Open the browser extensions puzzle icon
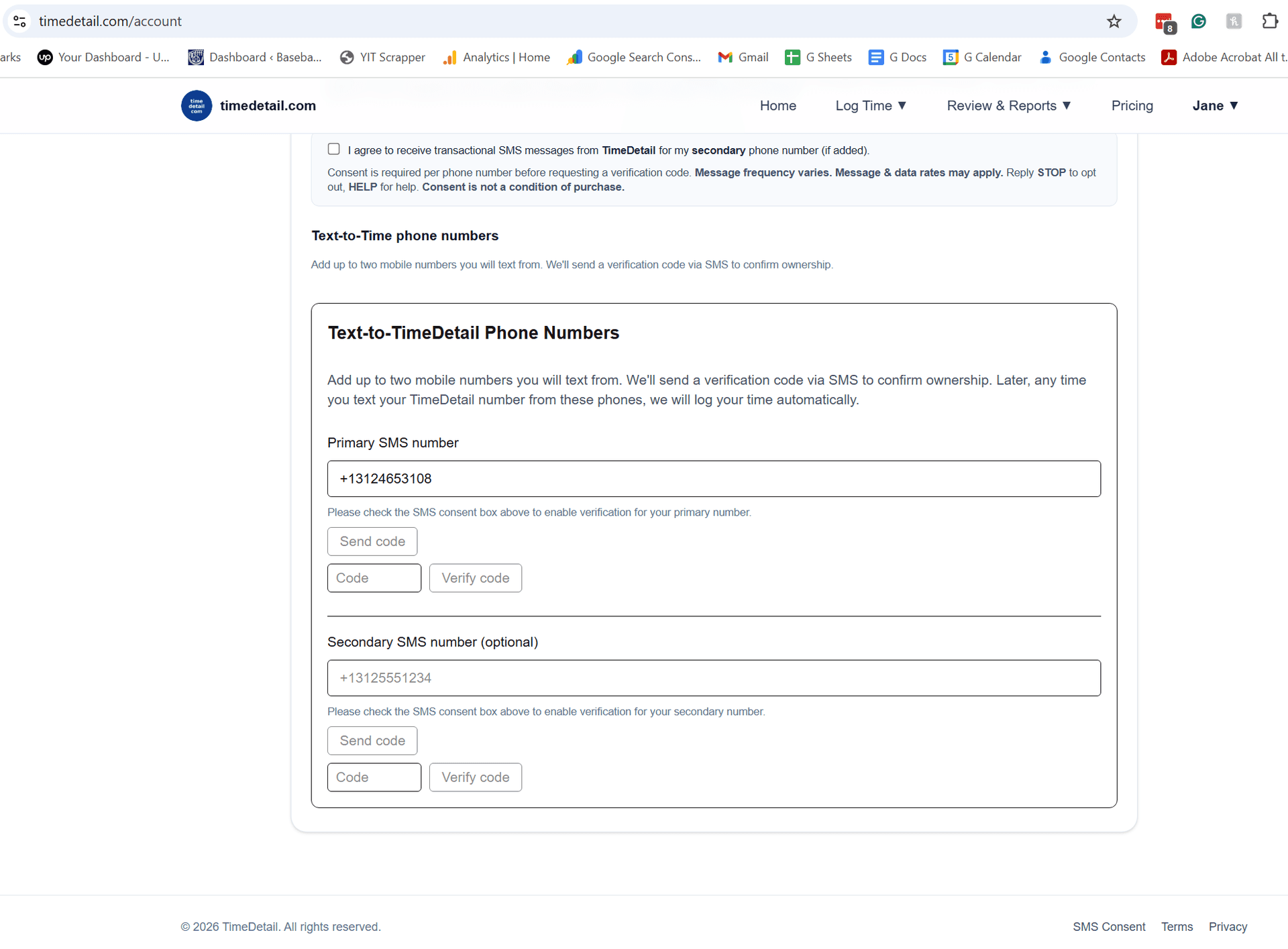The height and width of the screenshot is (949, 1288). (x=1270, y=21)
